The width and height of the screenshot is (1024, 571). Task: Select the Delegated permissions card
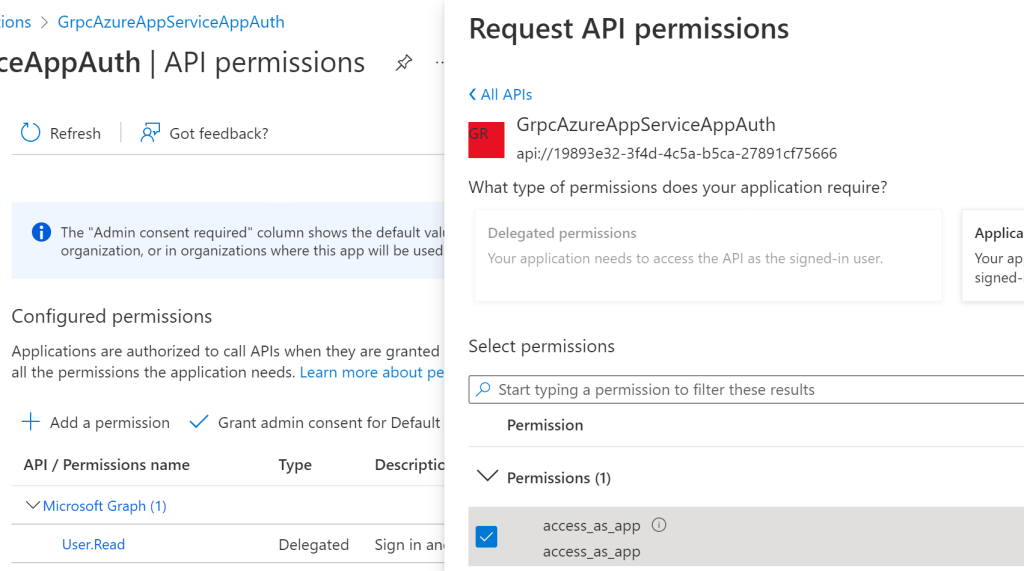click(707, 255)
